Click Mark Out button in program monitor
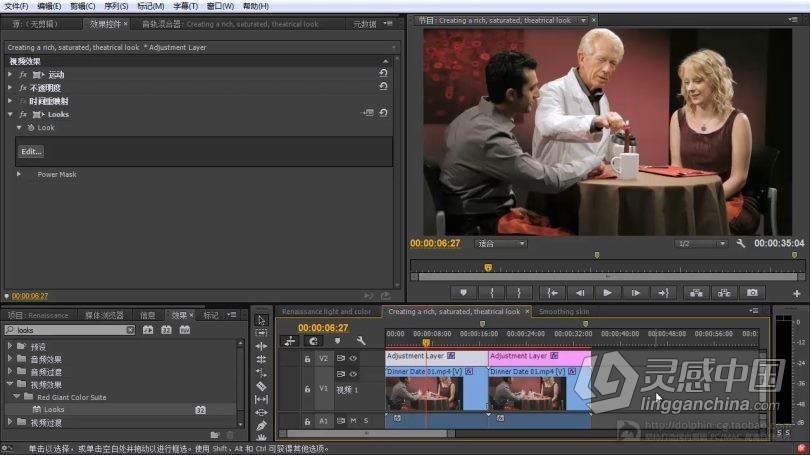 [x=519, y=293]
